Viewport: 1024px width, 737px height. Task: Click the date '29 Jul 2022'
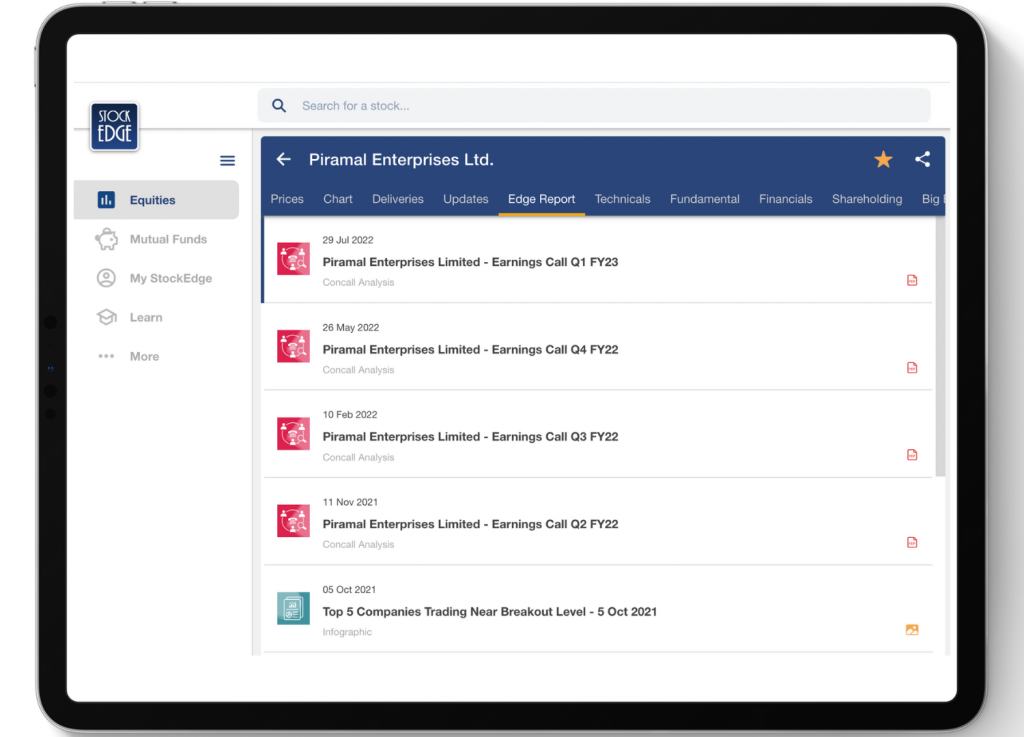point(348,240)
